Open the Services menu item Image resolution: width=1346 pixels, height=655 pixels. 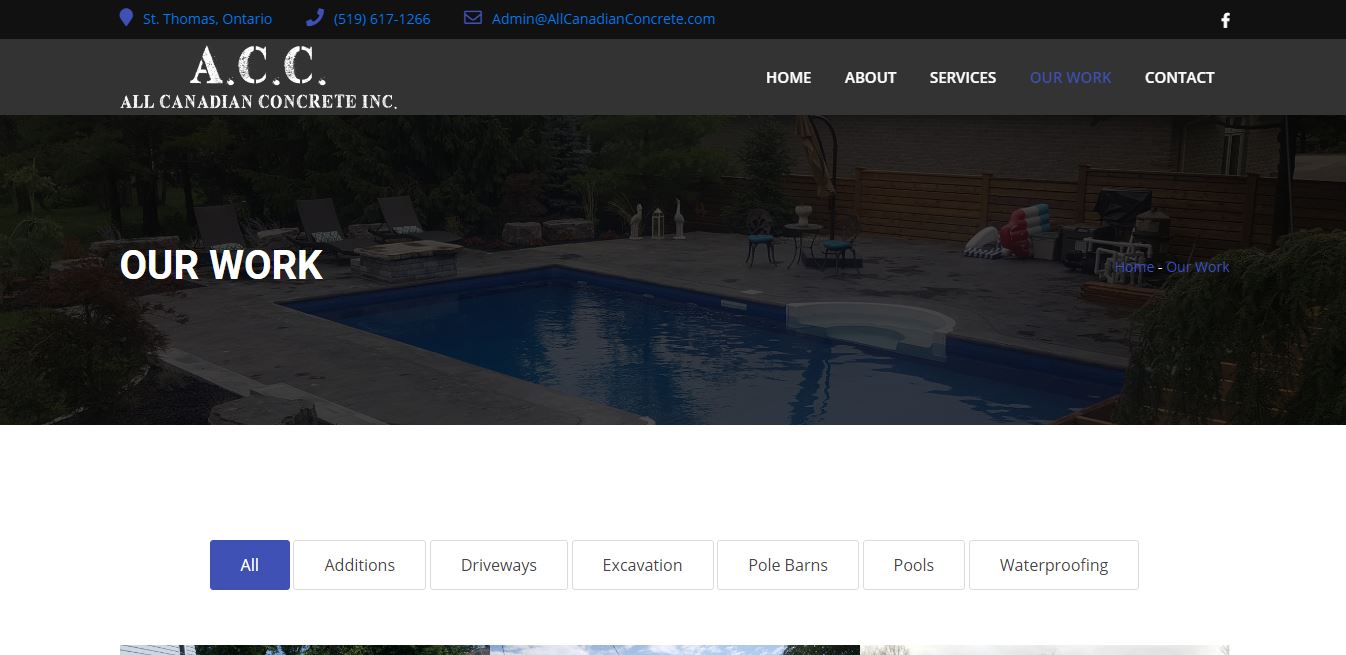963,77
